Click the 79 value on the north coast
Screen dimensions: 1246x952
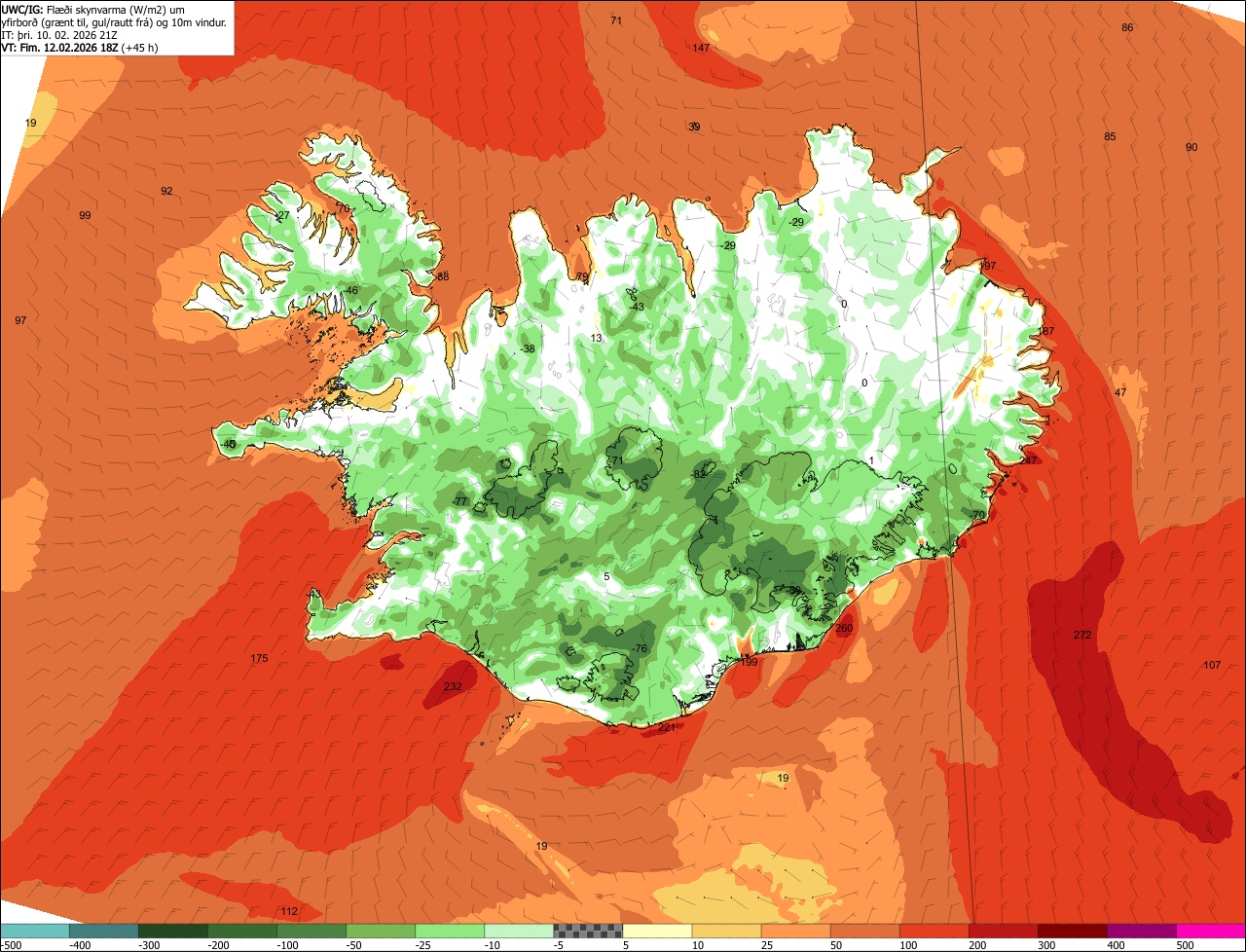[582, 277]
